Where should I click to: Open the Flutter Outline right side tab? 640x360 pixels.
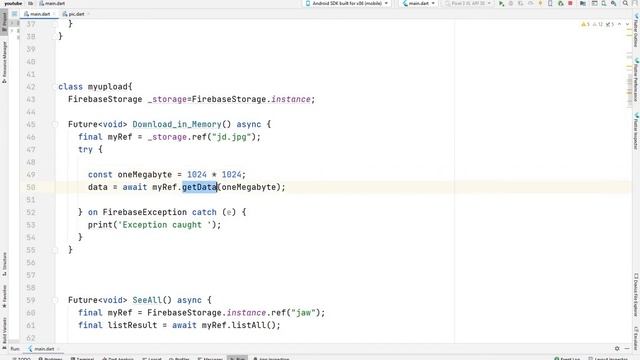coord(636,31)
